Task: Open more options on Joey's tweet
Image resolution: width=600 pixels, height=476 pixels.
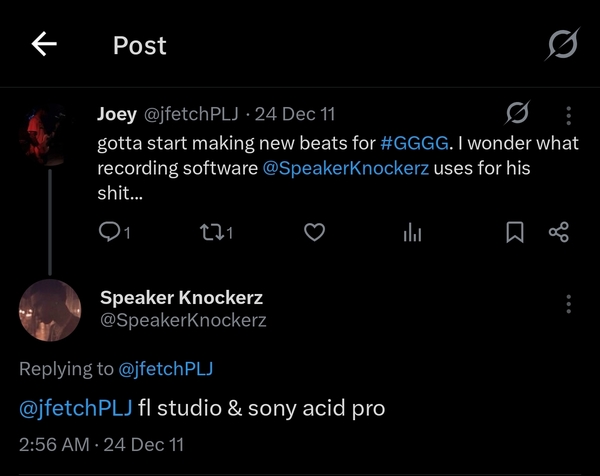Action: (x=569, y=116)
